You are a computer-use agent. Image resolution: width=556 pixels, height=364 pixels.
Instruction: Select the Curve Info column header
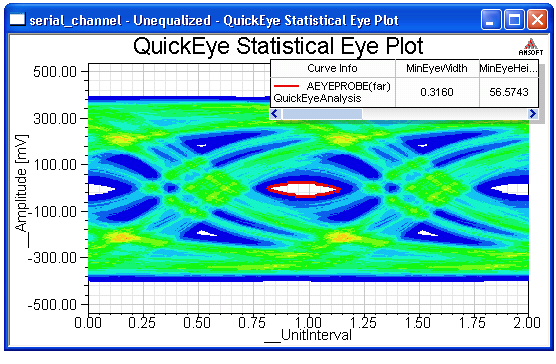pyautogui.click(x=333, y=68)
